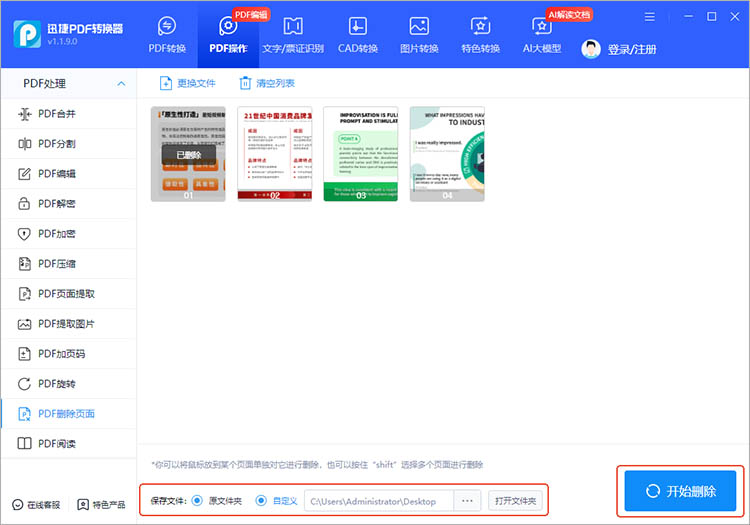Click the 打开文件夹 button
750x525 pixels.
(515, 501)
